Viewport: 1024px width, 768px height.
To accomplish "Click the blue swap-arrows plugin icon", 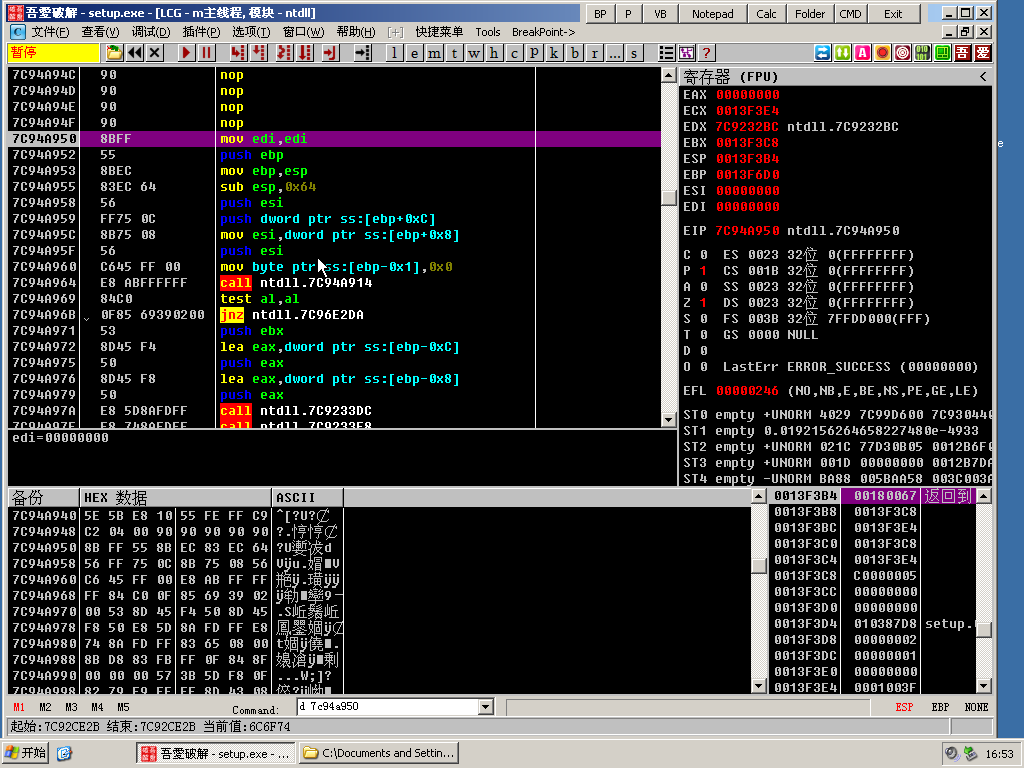I will [x=823, y=53].
